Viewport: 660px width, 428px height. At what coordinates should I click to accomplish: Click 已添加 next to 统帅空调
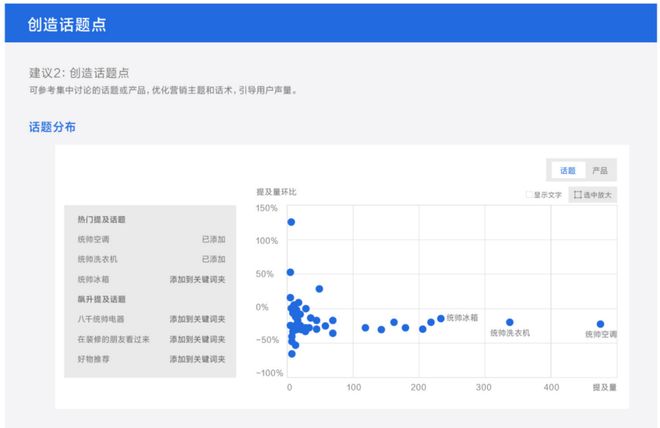[213, 239]
